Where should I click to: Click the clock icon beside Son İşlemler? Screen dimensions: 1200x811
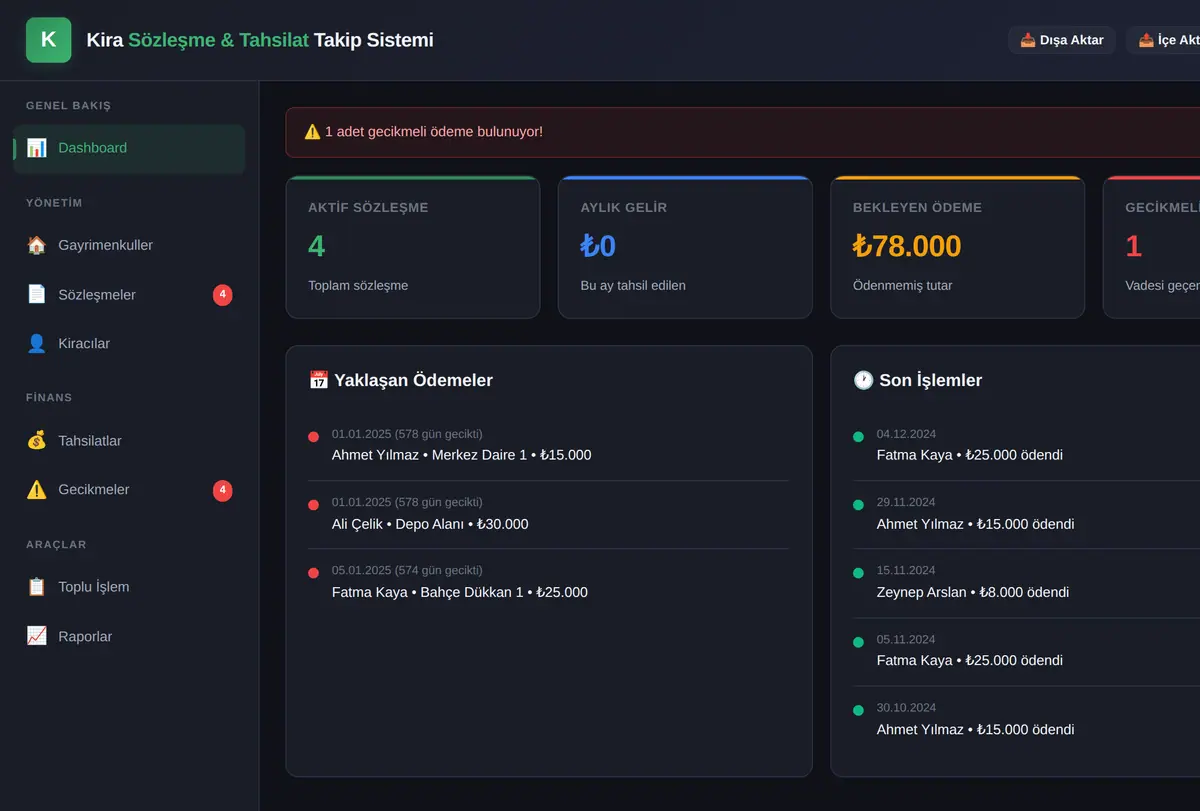pyautogui.click(x=863, y=380)
